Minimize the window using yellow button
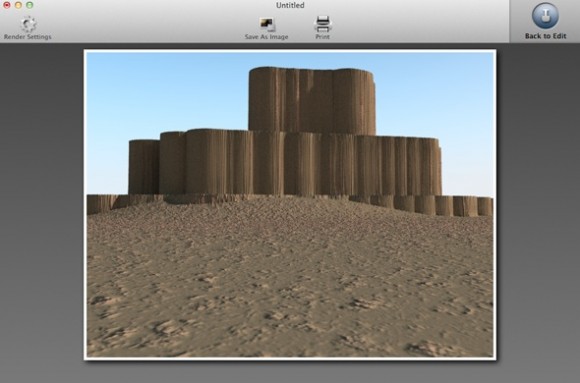580x383 pixels. 18,5
